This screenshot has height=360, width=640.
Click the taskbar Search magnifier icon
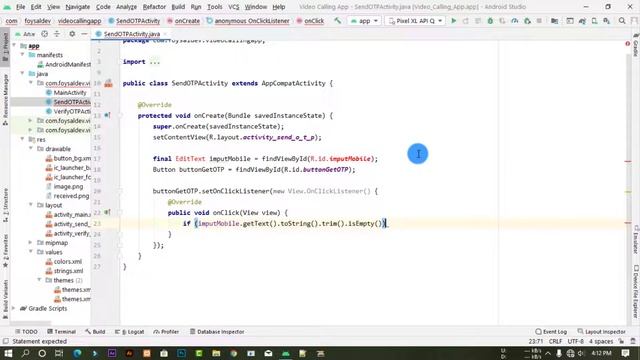coord(25,353)
